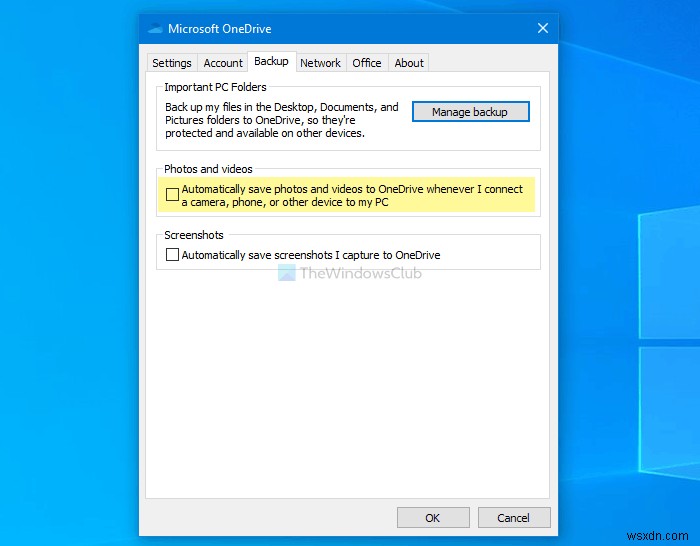Click the 'Important PC Folders' group label
The image size is (700, 546).
tap(215, 87)
